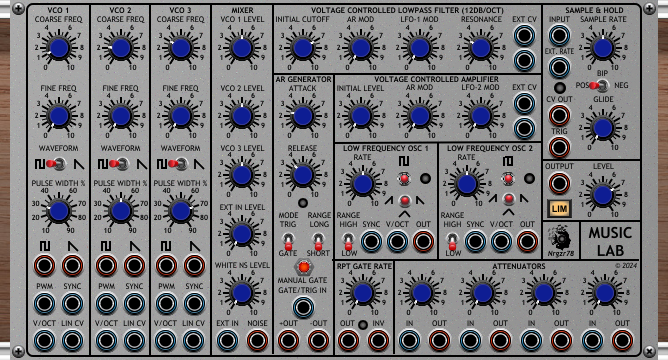This screenshot has width=668, height=360.
Task: Click the LFO 2 OUT jack
Action: point(527,241)
